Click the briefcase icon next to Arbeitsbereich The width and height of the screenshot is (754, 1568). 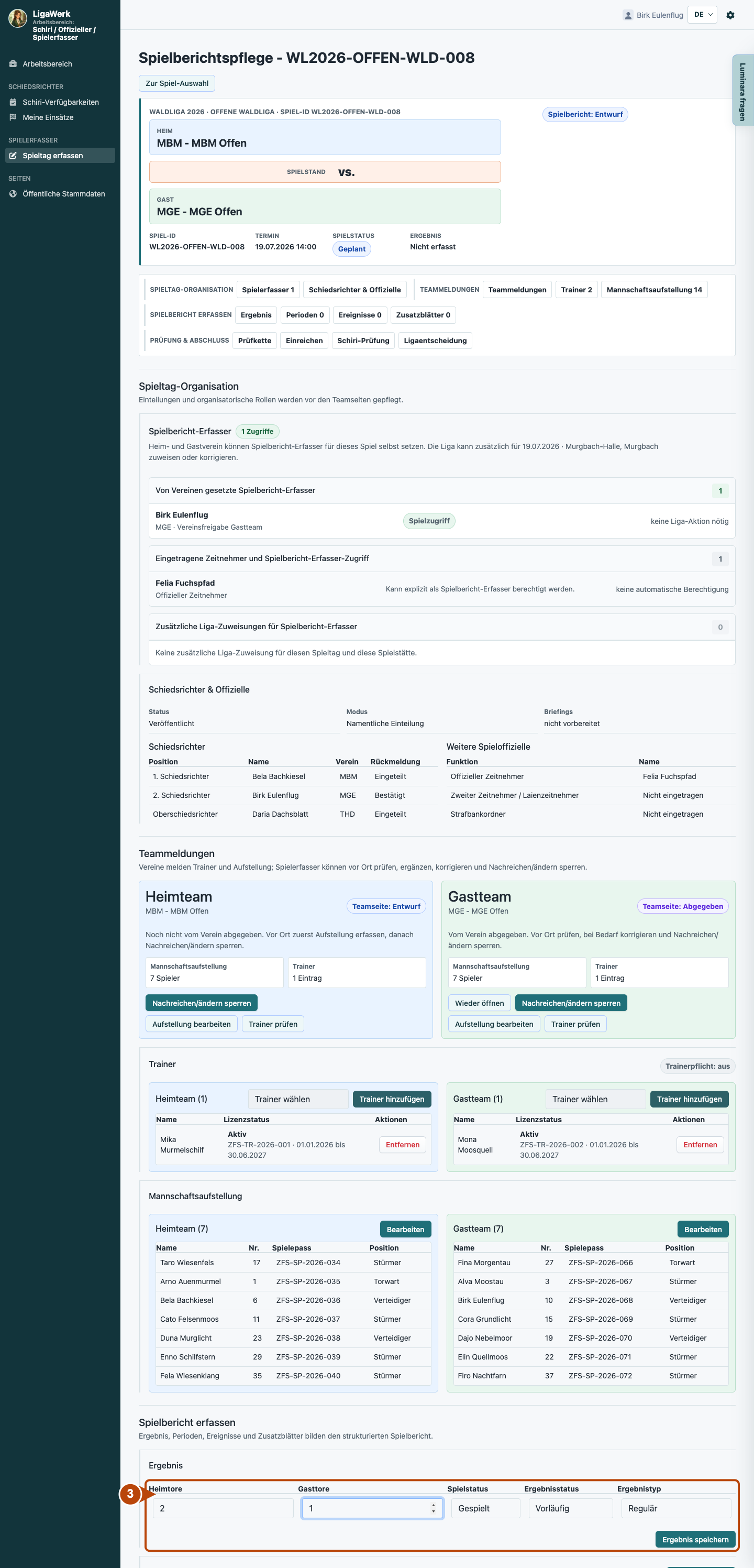pyautogui.click(x=13, y=64)
